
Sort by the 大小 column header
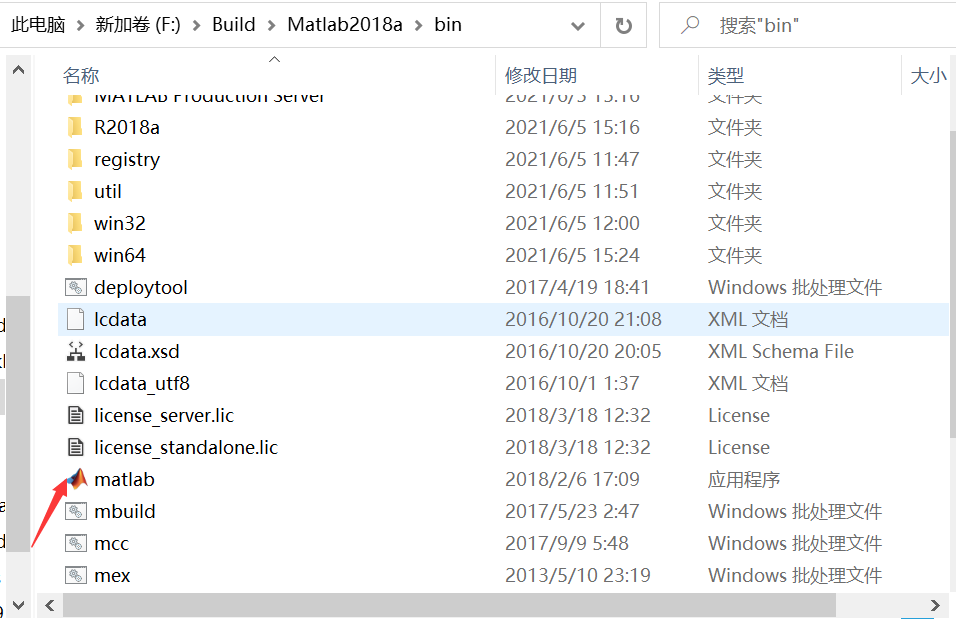pos(929,76)
